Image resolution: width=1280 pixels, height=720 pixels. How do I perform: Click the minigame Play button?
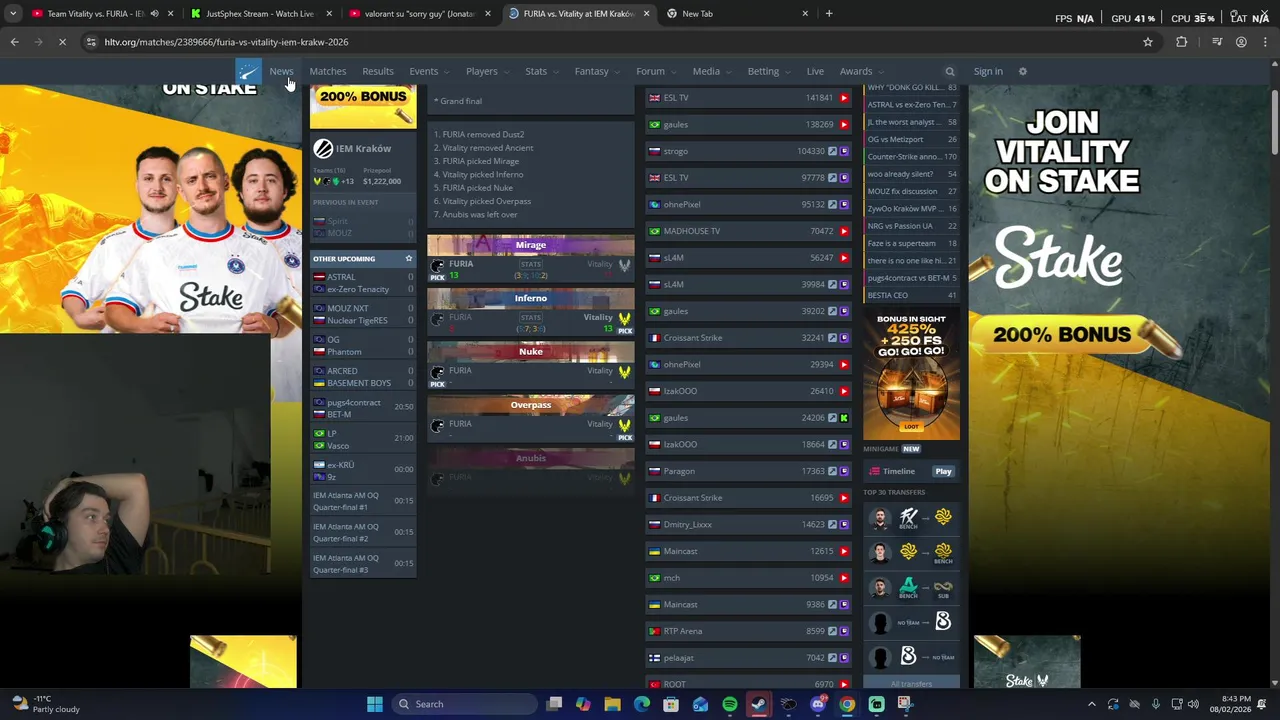pos(943,471)
